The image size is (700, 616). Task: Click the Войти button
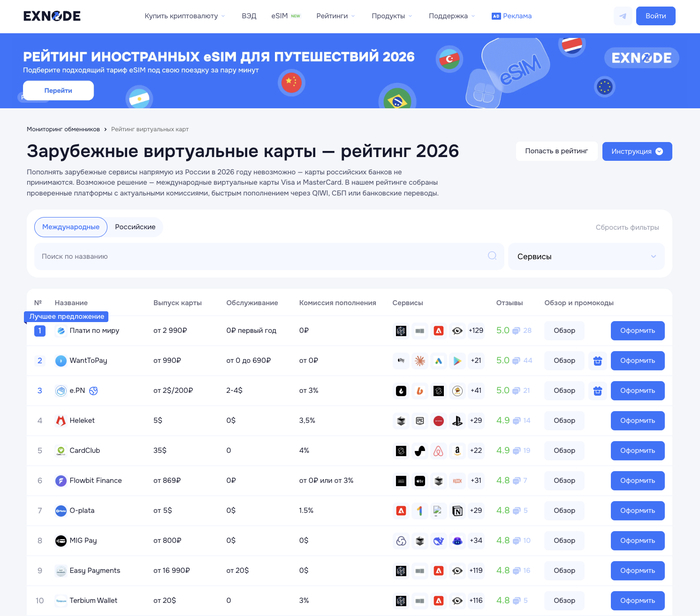[655, 16]
